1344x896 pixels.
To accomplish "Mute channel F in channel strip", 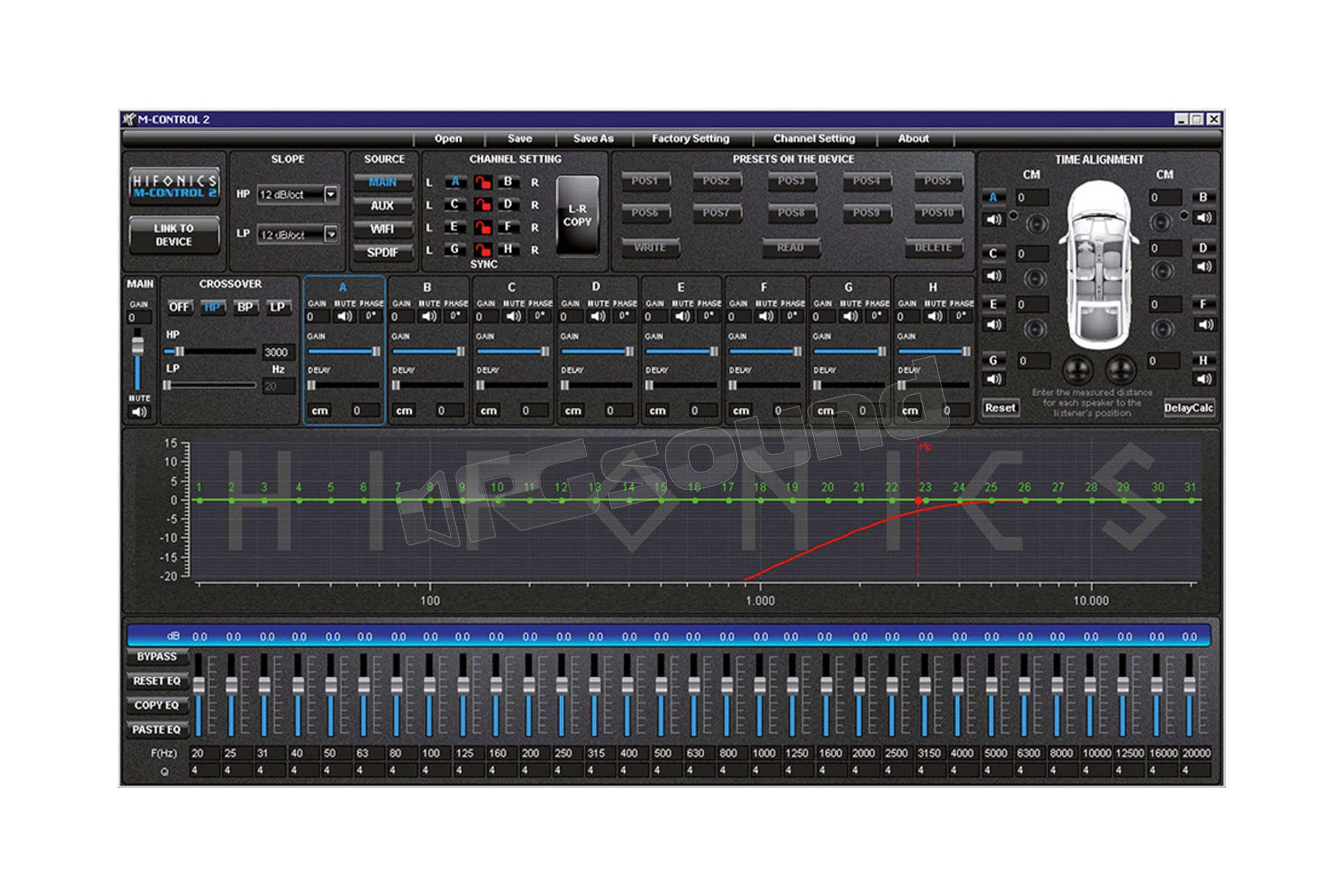I will coord(766,316).
